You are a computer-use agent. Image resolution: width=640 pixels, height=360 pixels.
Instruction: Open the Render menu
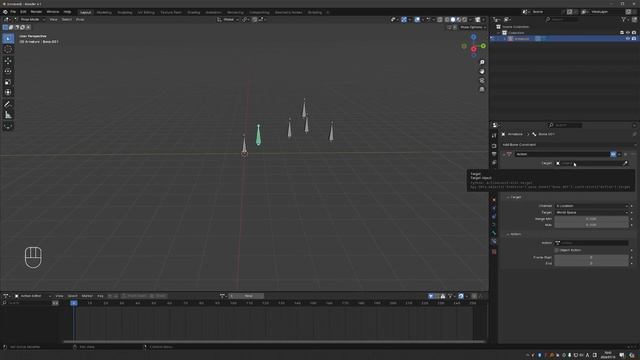pyautogui.click(x=36, y=12)
